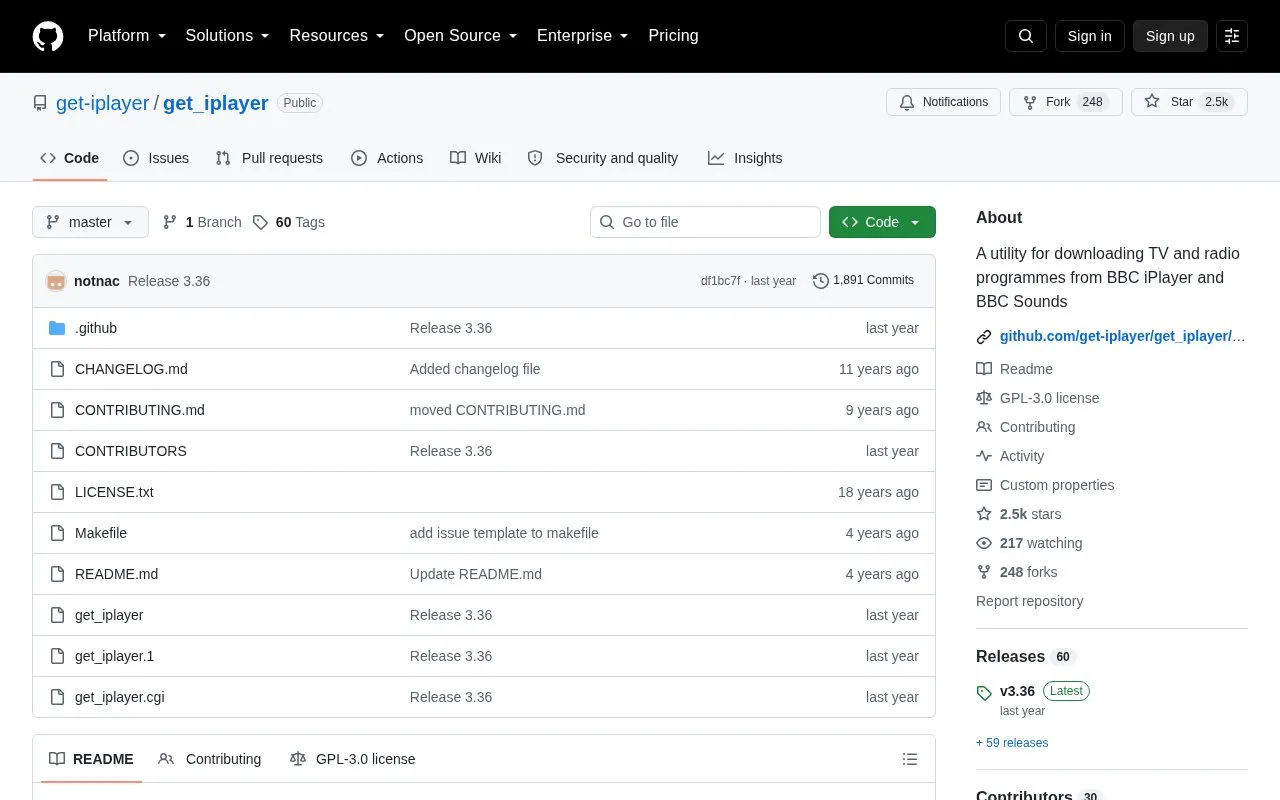Viewport: 1280px width, 800px height.
Task: Open the master branch selector
Action: [90, 222]
